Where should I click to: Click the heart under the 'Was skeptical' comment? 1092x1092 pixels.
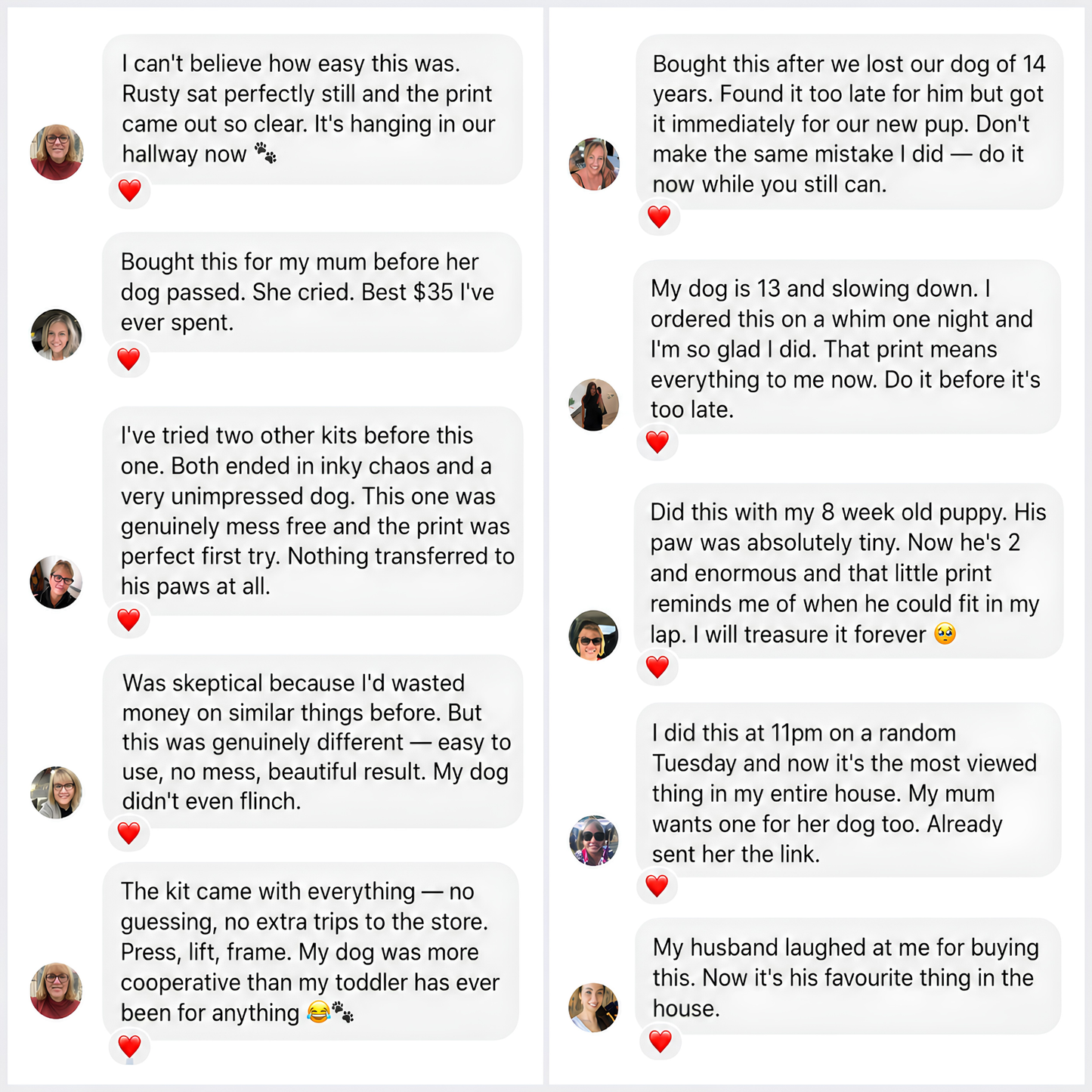(129, 833)
